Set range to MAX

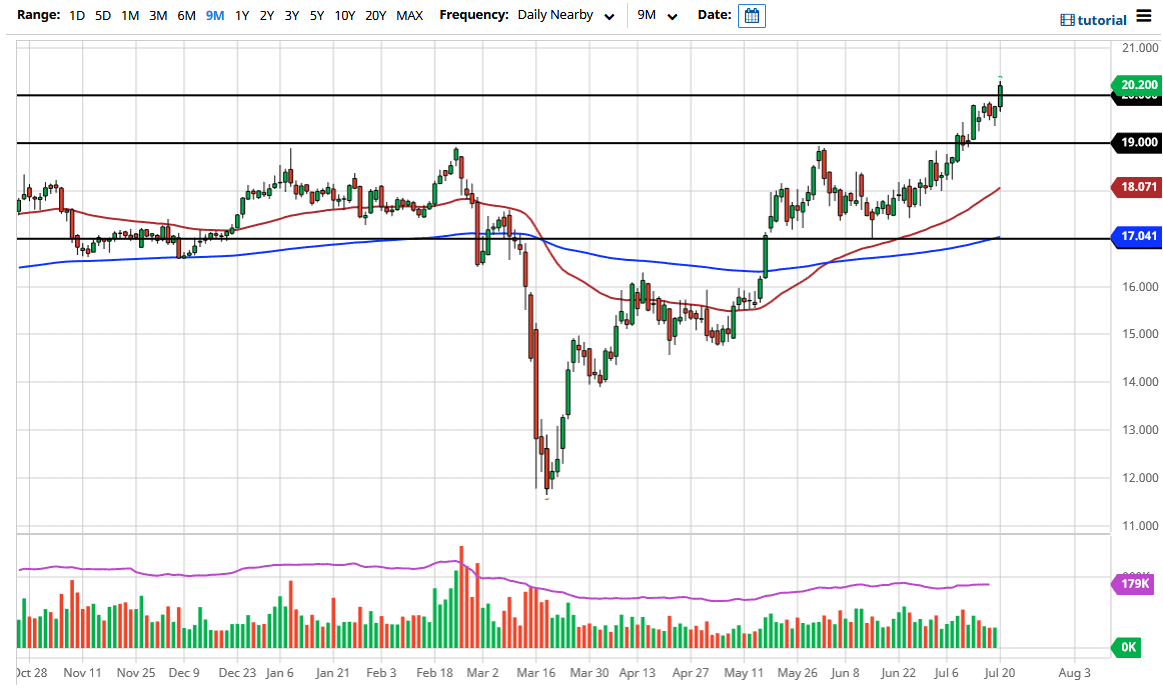pos(409,16)
